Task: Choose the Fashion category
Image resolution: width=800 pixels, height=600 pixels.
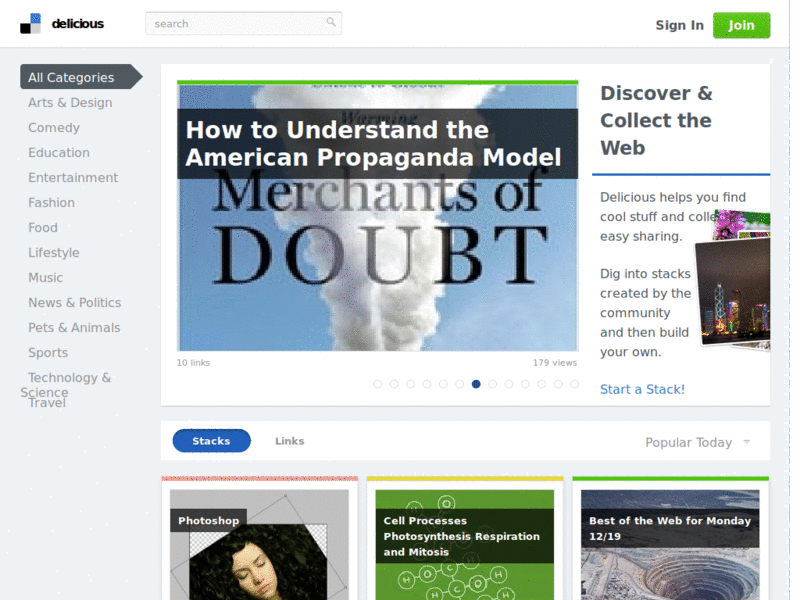Action: click(51, 203)
